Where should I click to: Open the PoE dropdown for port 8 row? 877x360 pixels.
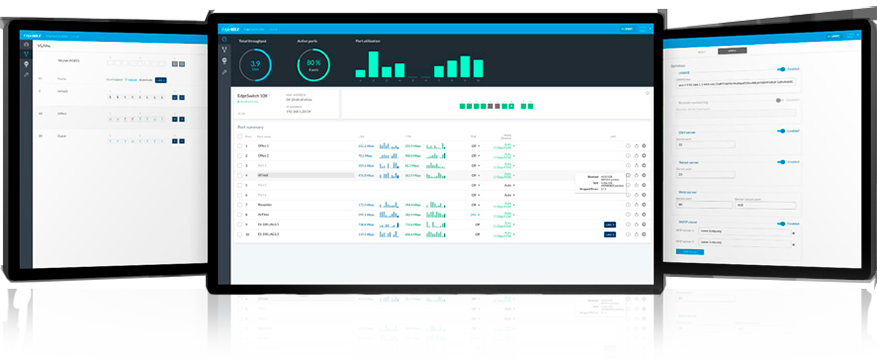pos(475,214)
